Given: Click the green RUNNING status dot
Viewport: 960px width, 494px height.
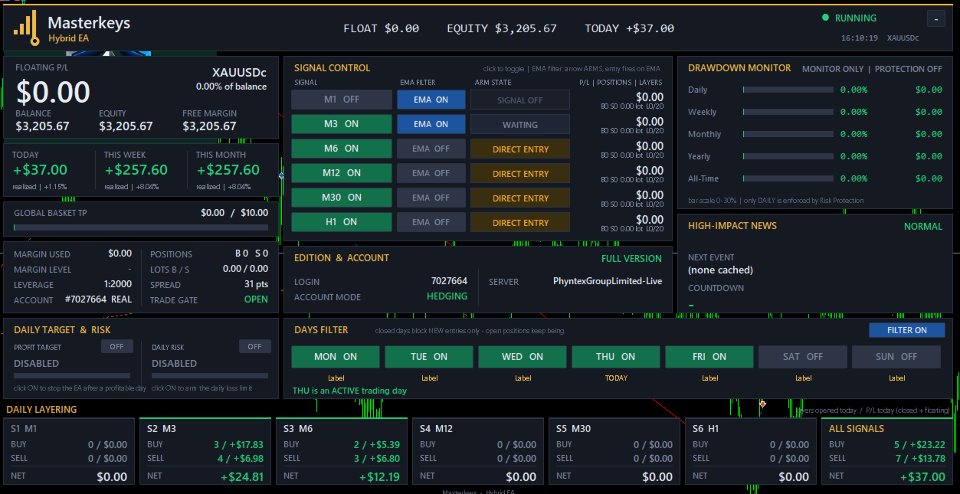Looking at the screenshot, I should pyautogui.click(x=825, y=18).
